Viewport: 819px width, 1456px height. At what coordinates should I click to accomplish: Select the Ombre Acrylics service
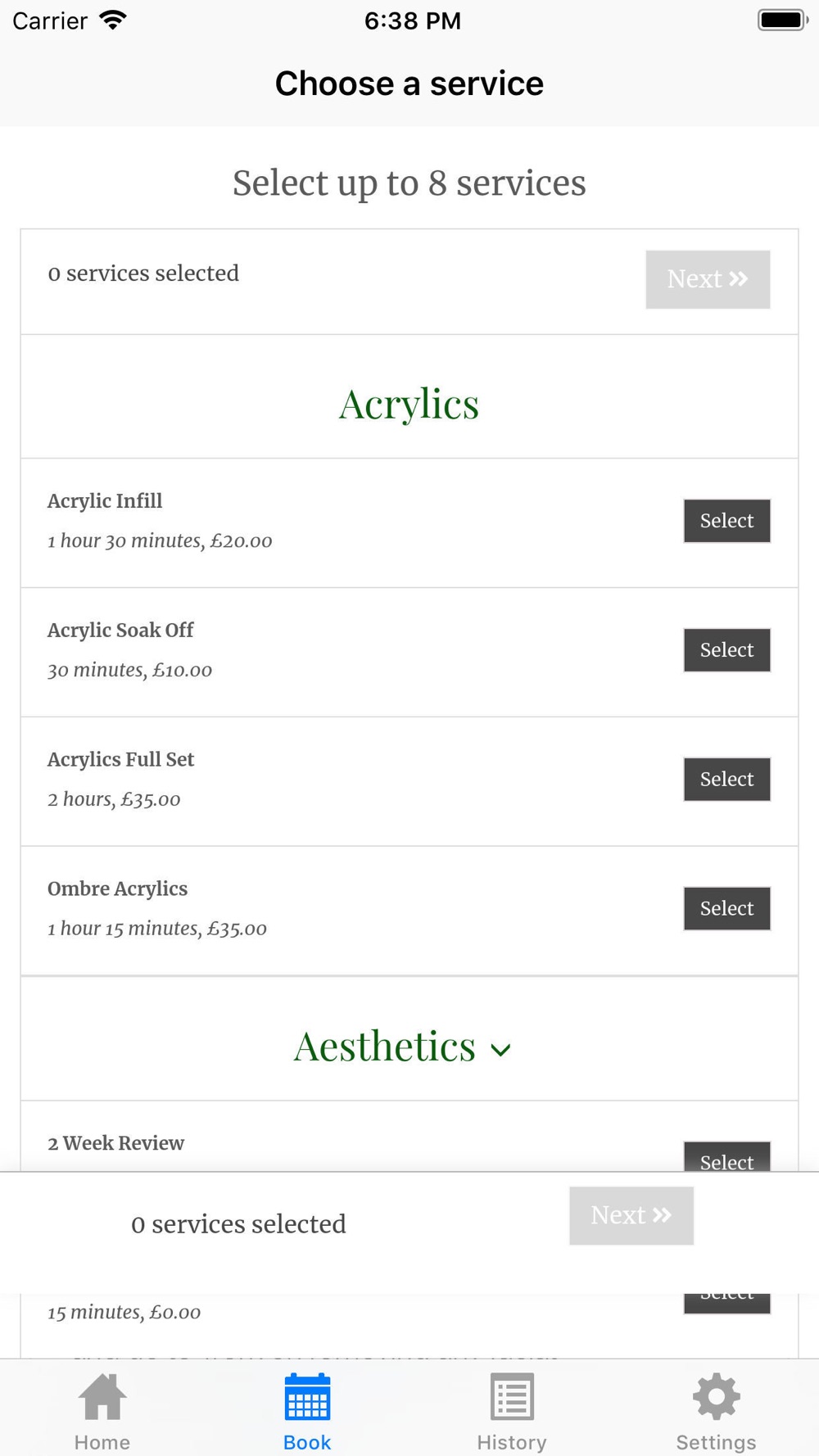727,909
